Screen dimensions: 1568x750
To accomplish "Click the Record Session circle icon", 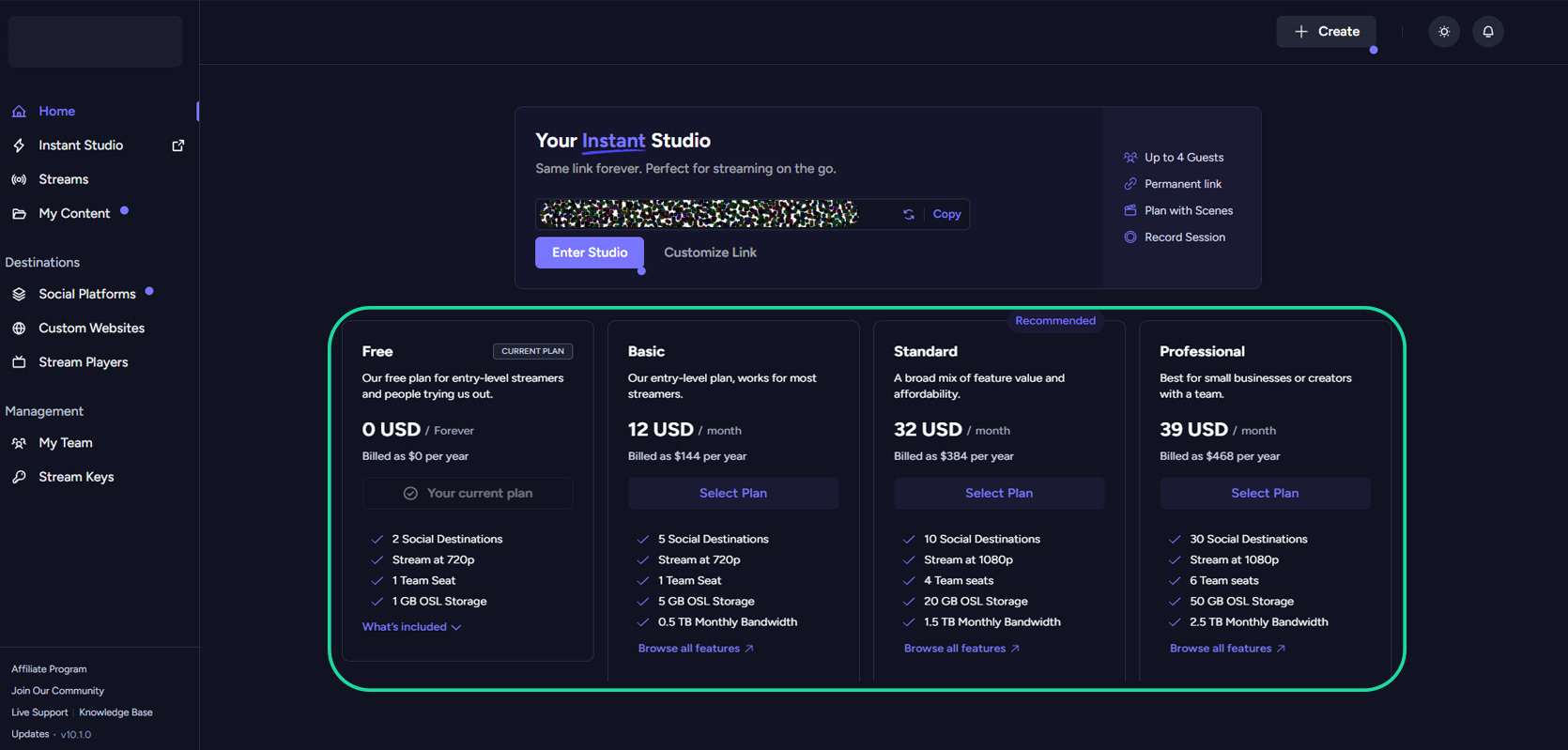I will [1130, 237].
